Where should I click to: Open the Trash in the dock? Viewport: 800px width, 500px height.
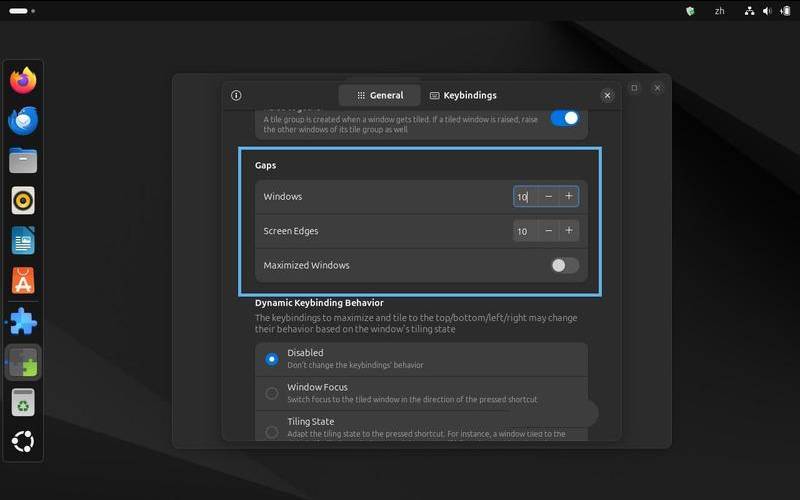pyautogui.click(x=23, y=402)
